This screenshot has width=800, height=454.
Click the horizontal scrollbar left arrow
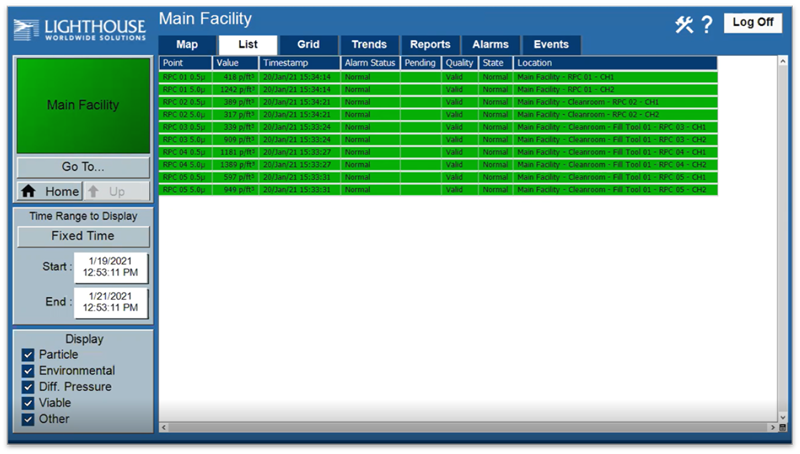coord(164,427)
